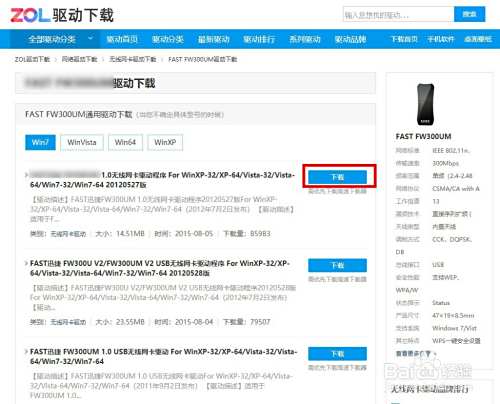Click the 2015-08-05 date value
The width and height of the screenshot is (500, 404).
pyautogui.click(x=194, y=234)
